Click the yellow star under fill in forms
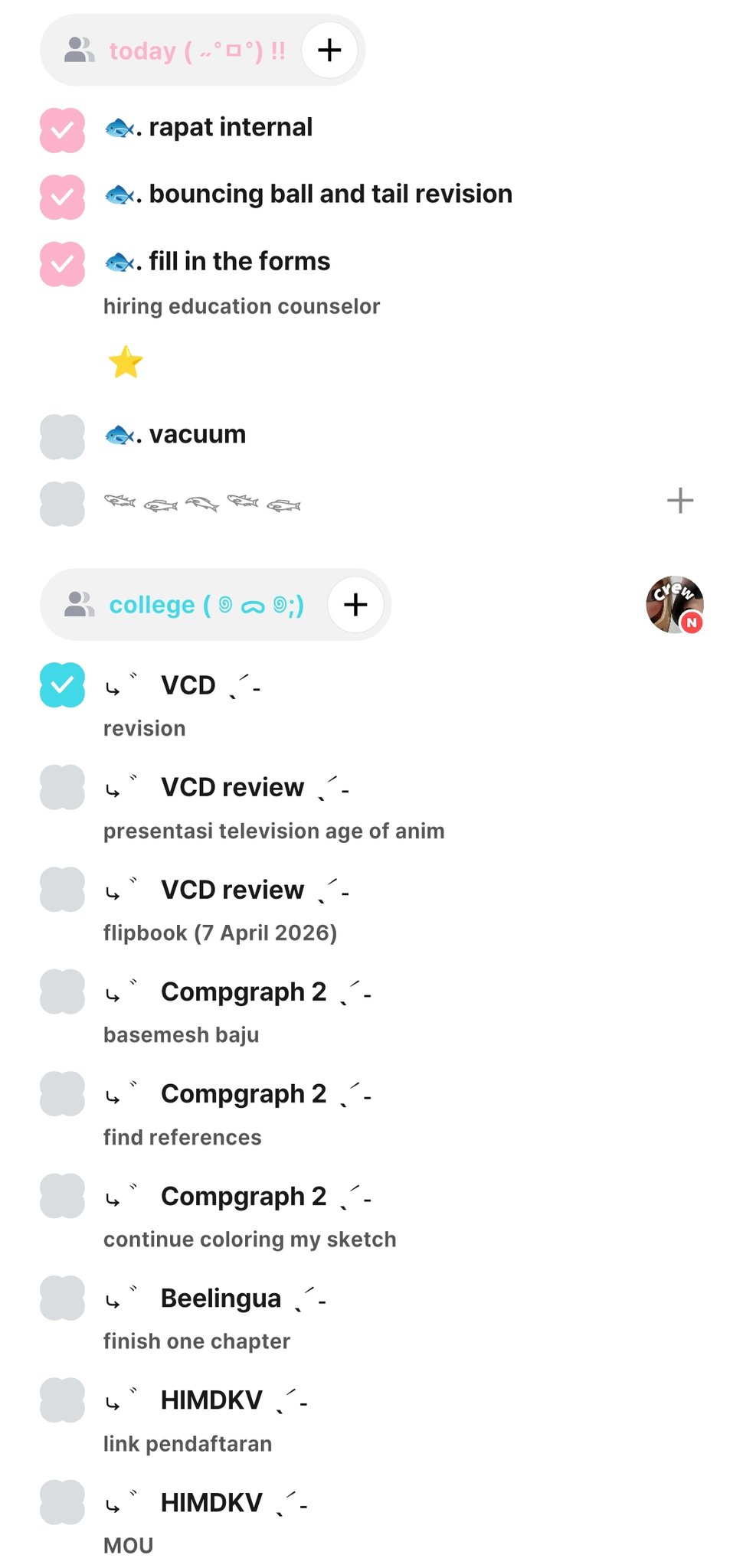 pos(126,362)
